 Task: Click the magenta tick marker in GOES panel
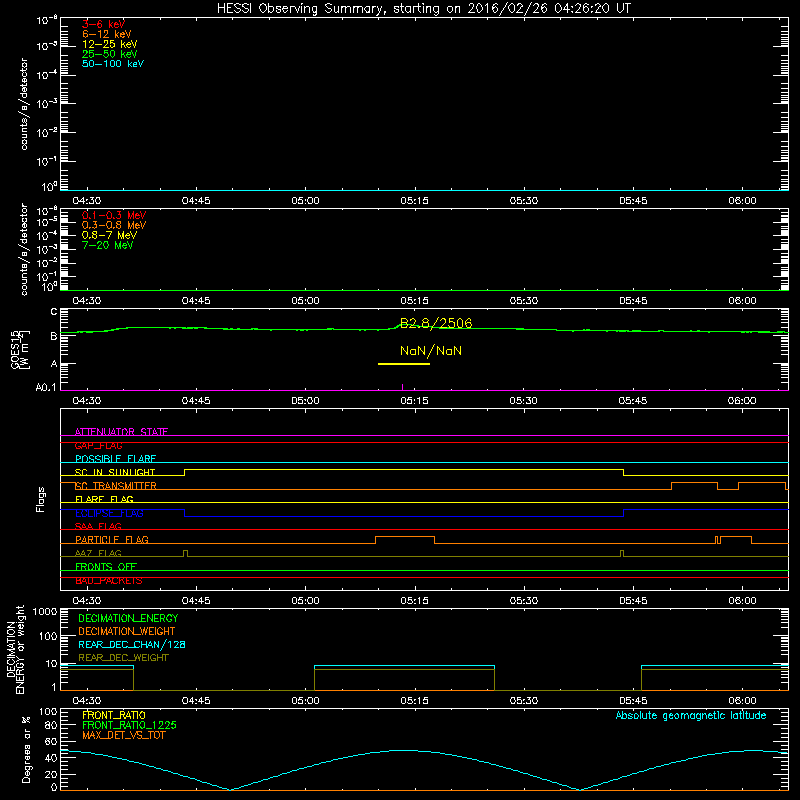403,387
